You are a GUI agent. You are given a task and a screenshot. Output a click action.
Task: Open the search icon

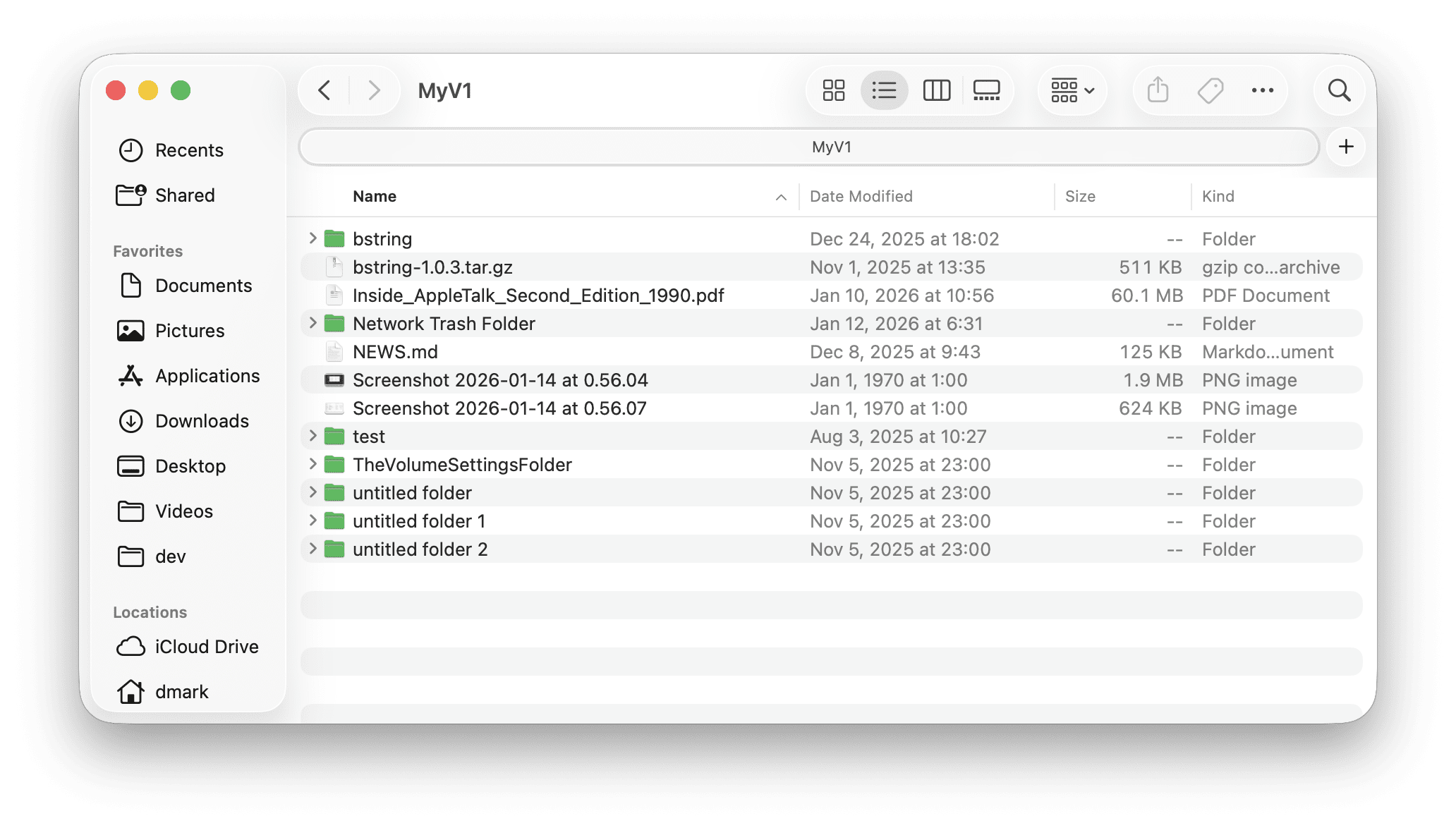(x=1338, y=90)
